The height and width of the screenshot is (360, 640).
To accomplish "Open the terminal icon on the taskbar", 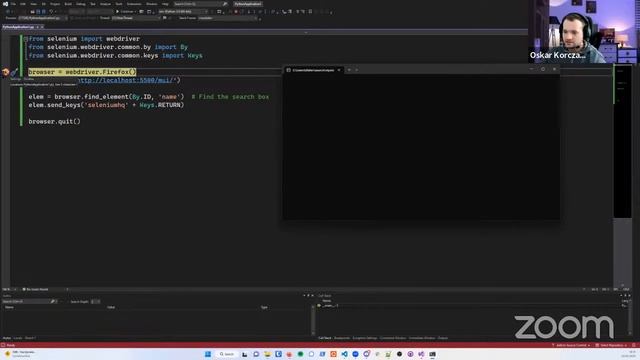I will [432, 354].
